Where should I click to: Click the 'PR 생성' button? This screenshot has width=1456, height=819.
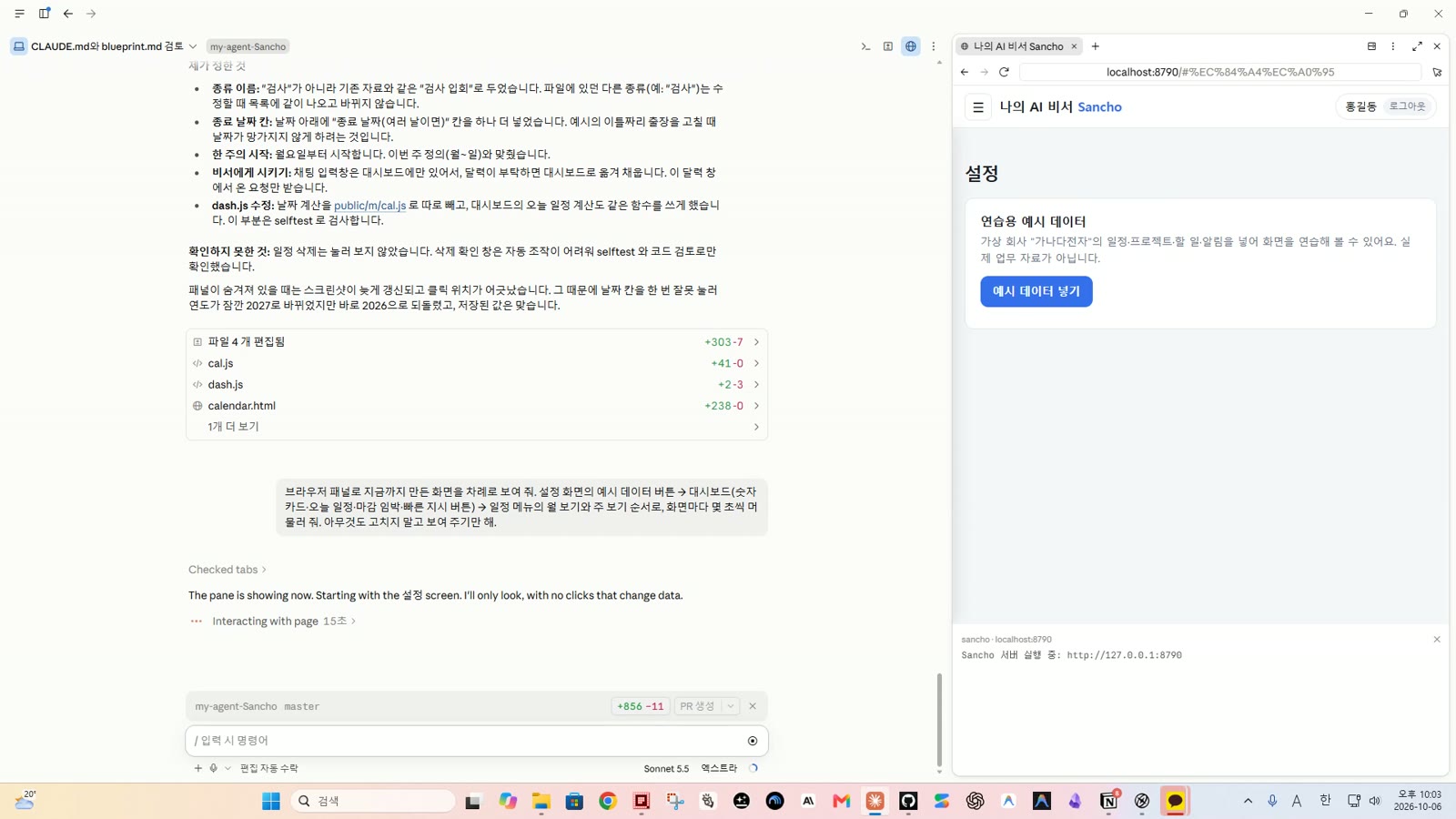698,706
